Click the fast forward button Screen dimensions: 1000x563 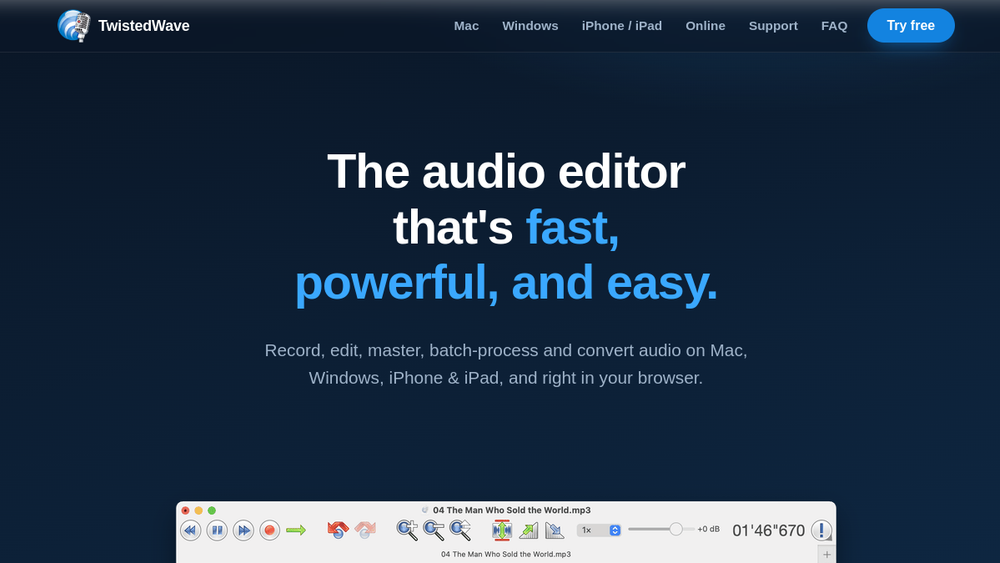(x=243, y=530)
